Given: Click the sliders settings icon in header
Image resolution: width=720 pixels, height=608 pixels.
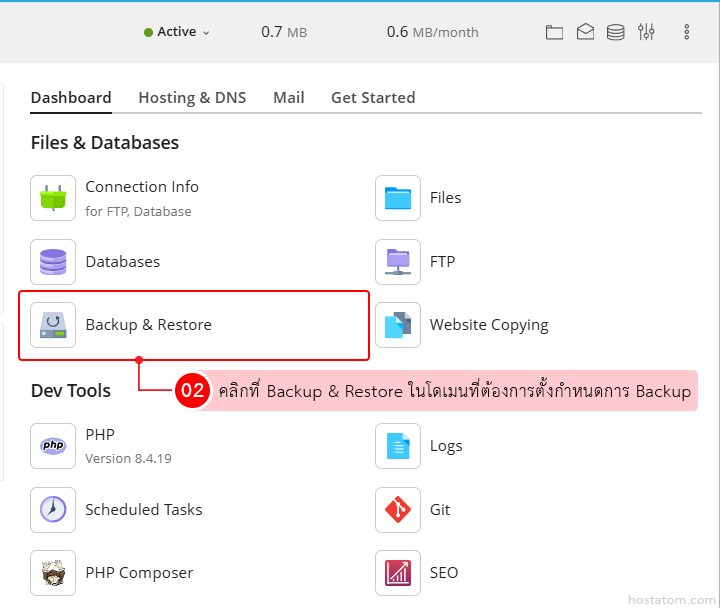Looking at the screenshot, I should coord(646,32).
